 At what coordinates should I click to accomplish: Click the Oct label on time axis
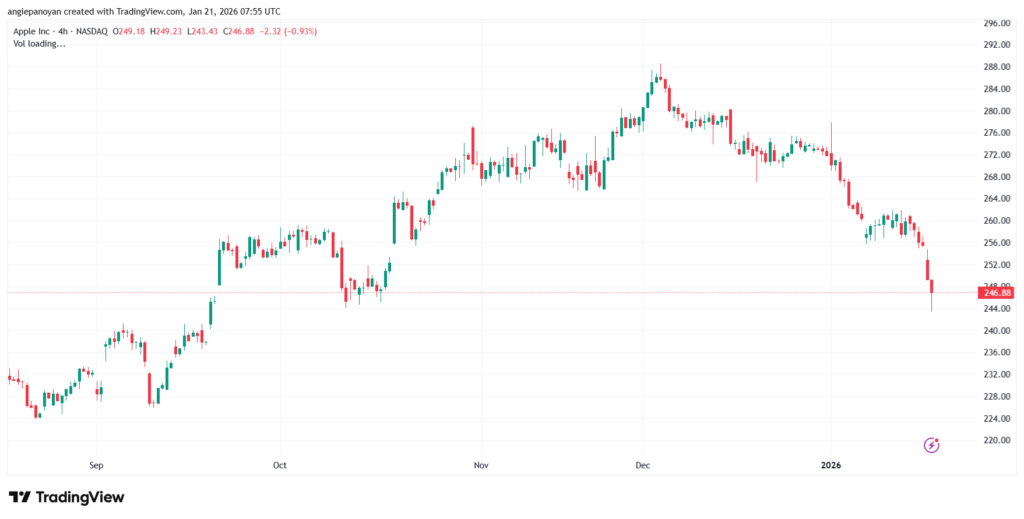pyautogui.click(x=280, y=465)
